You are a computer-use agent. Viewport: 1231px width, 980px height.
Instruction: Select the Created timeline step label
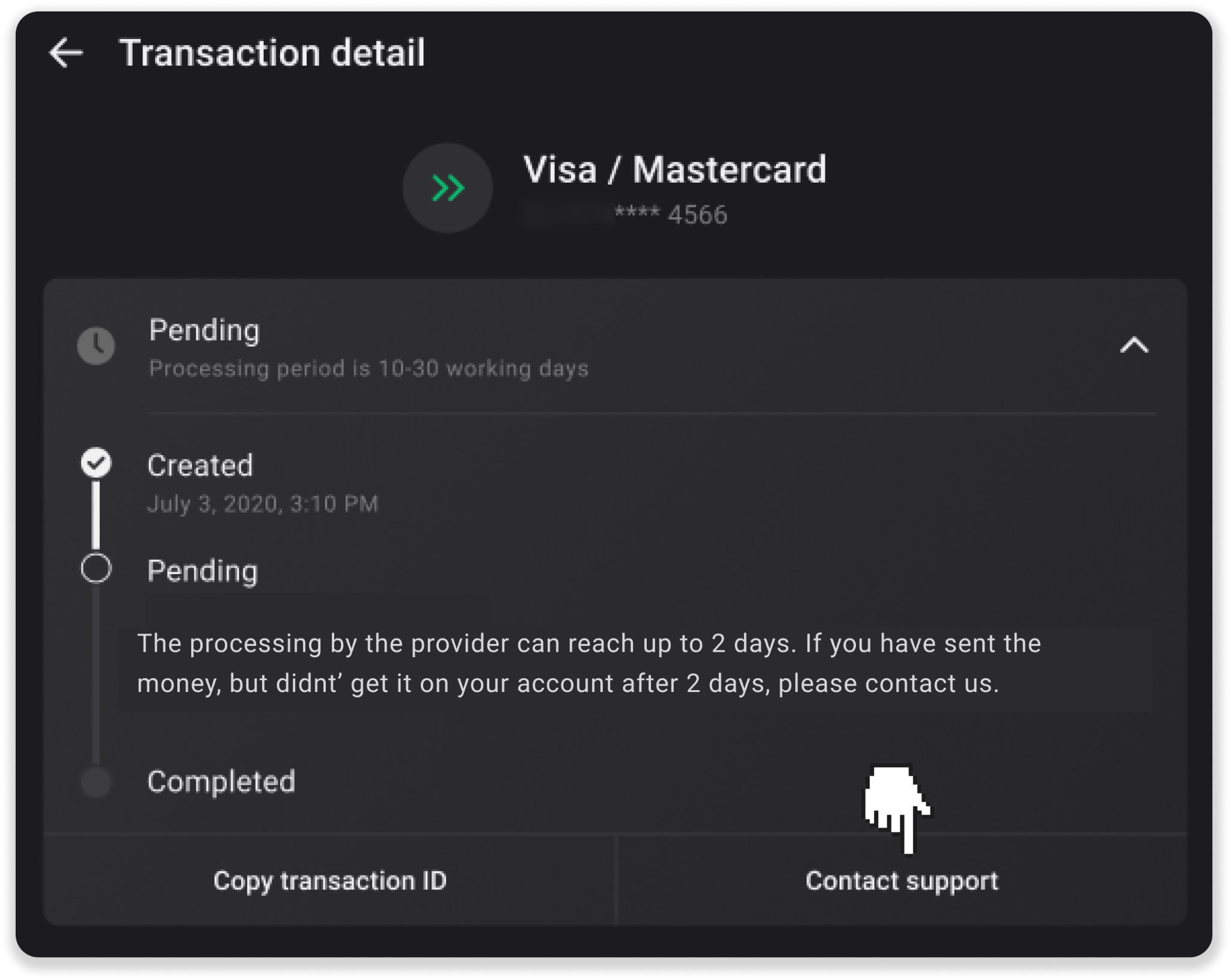(x=200, y=465)
